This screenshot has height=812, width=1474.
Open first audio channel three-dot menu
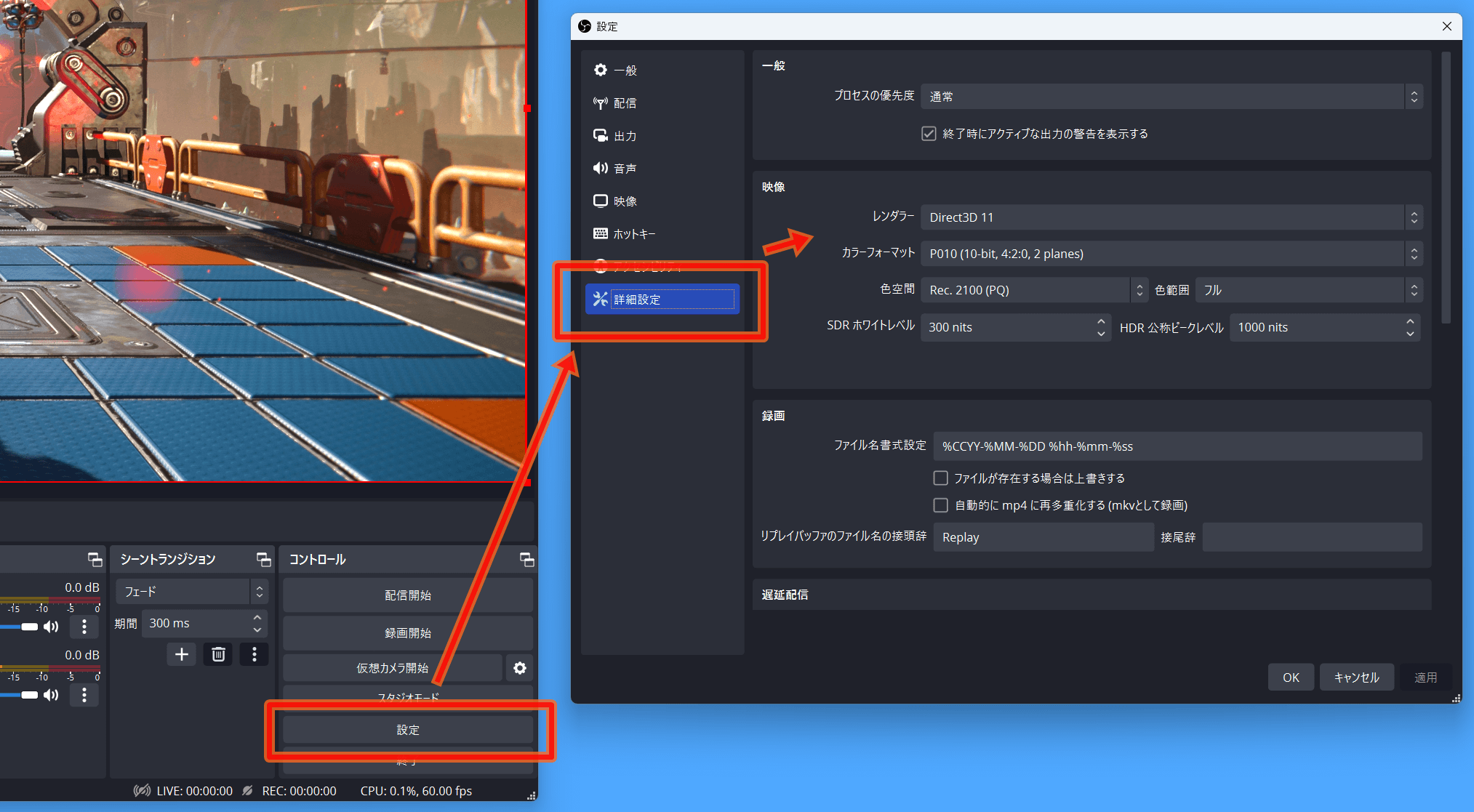point(84,627)
